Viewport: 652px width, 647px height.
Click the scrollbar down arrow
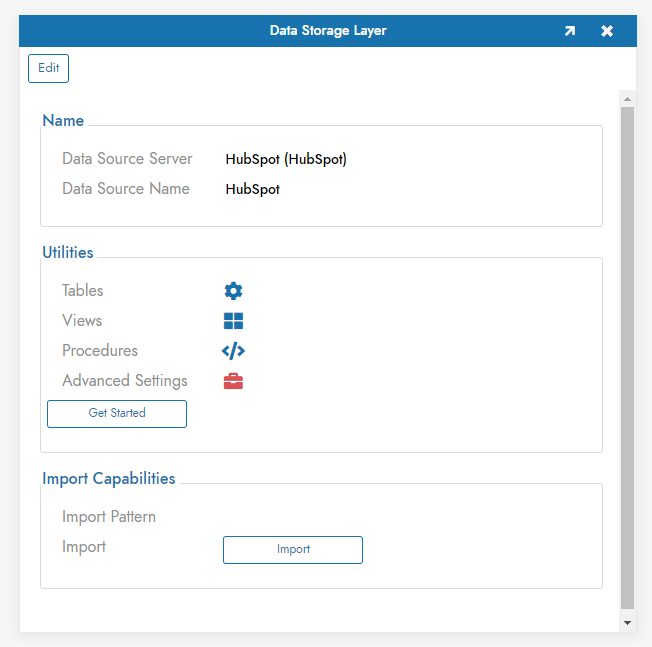point(627,622)
